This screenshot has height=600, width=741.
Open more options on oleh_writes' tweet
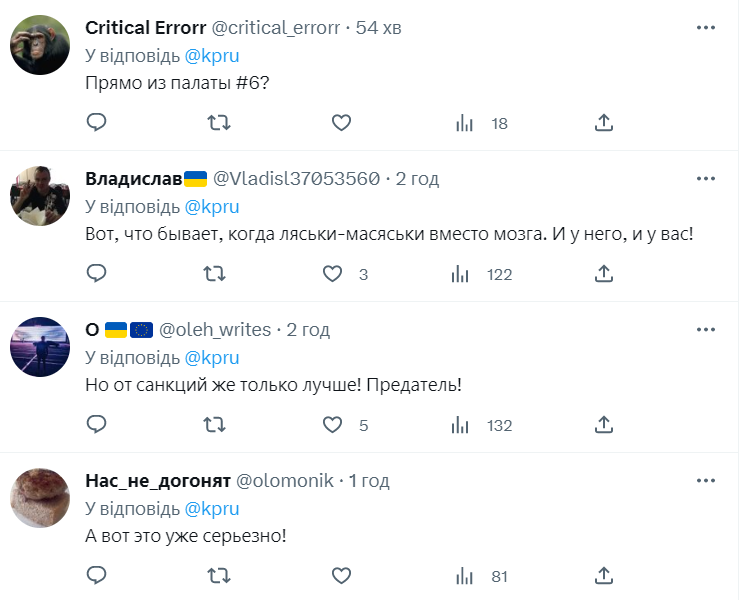click(x=706, y=329)
